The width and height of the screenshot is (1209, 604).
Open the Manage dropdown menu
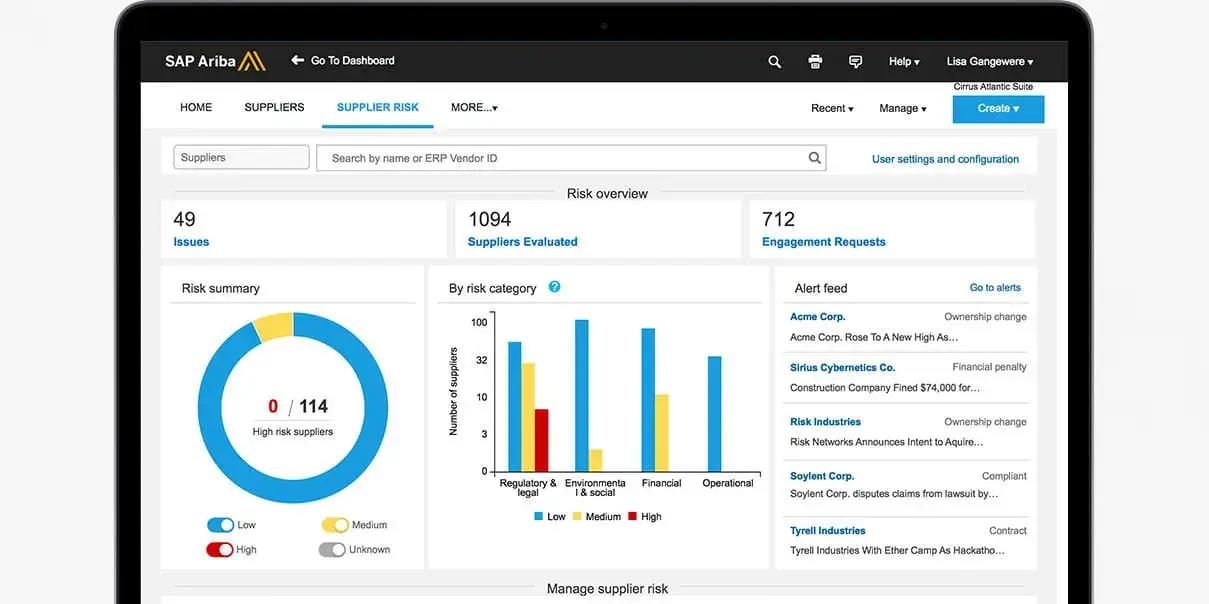point(902,109)
